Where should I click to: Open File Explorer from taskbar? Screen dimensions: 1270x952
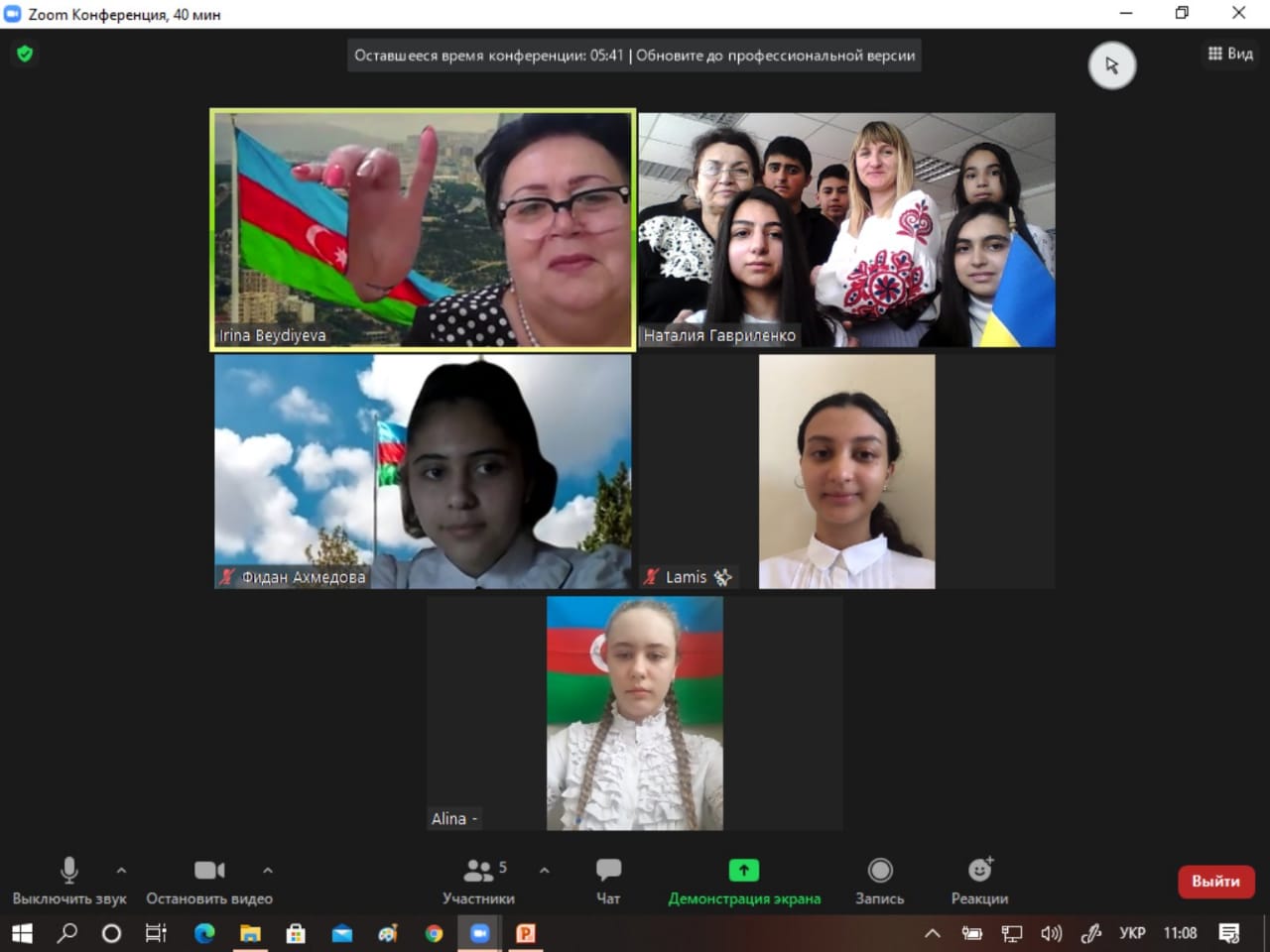[250, 933]
